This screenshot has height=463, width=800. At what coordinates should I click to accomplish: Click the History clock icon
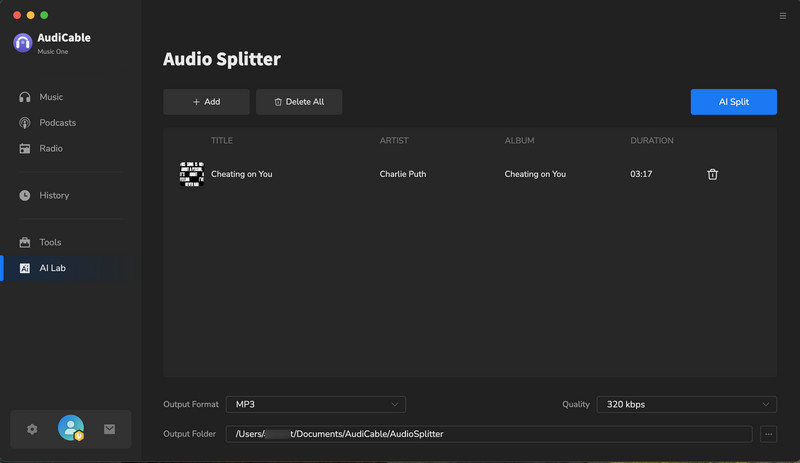(x=24, y=196)
